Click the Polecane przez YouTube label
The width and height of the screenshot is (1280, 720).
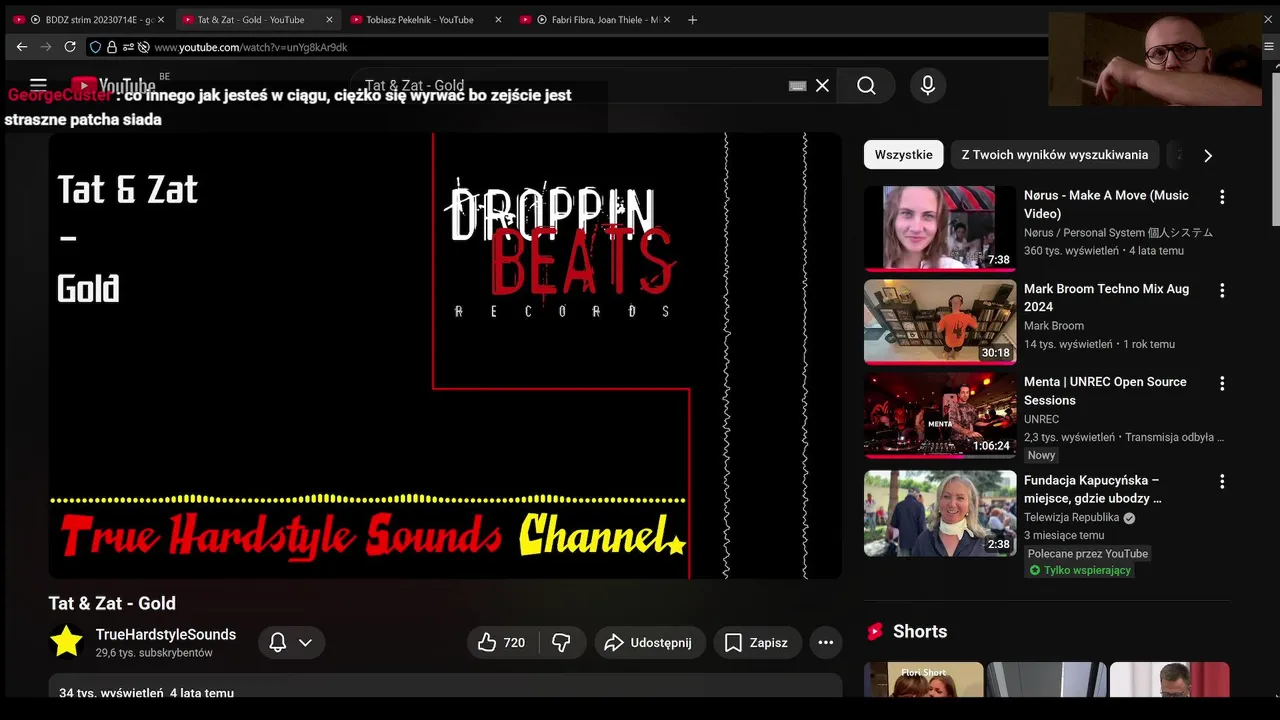[1088, 553]
